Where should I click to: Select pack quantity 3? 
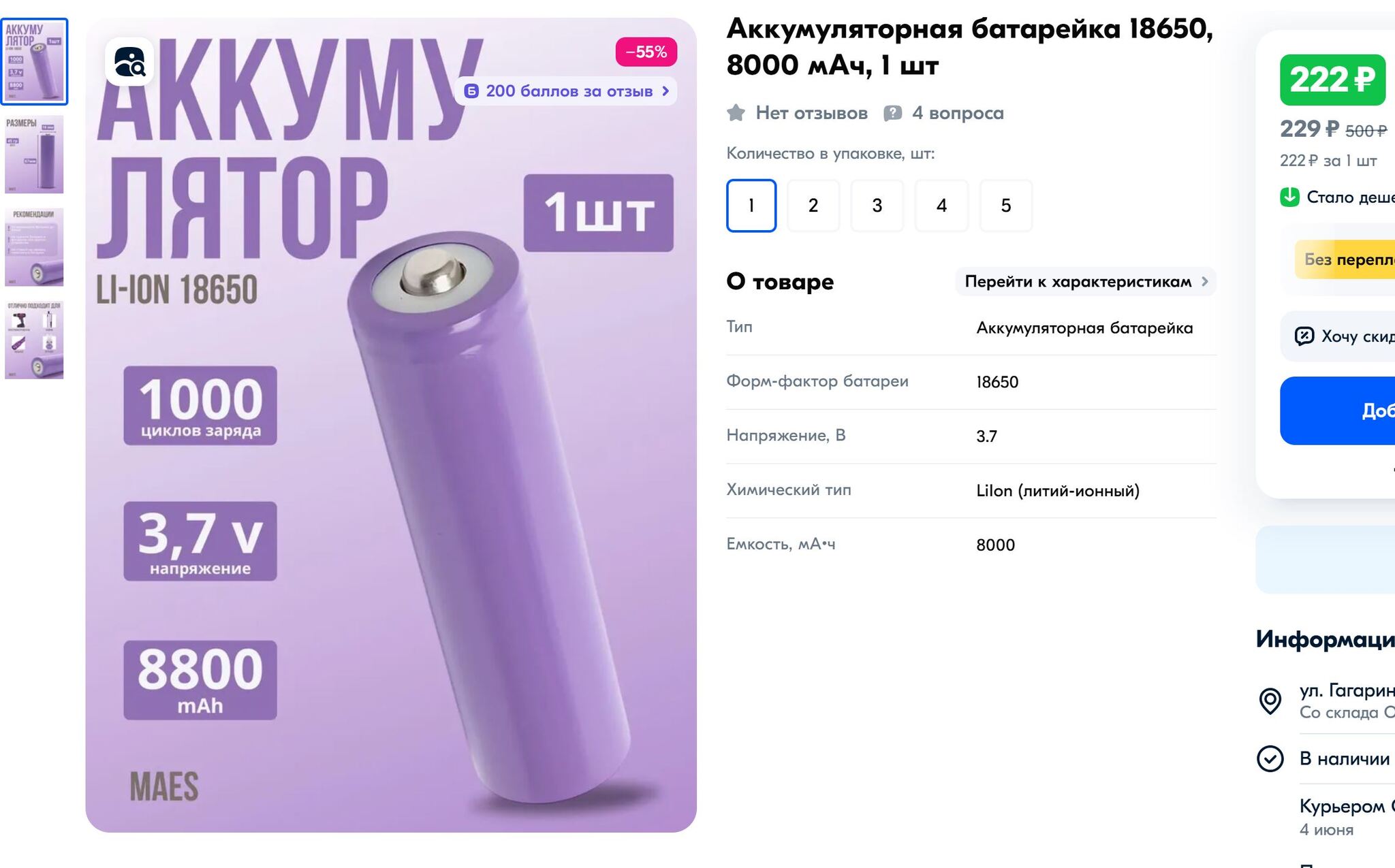click(877, 206)
